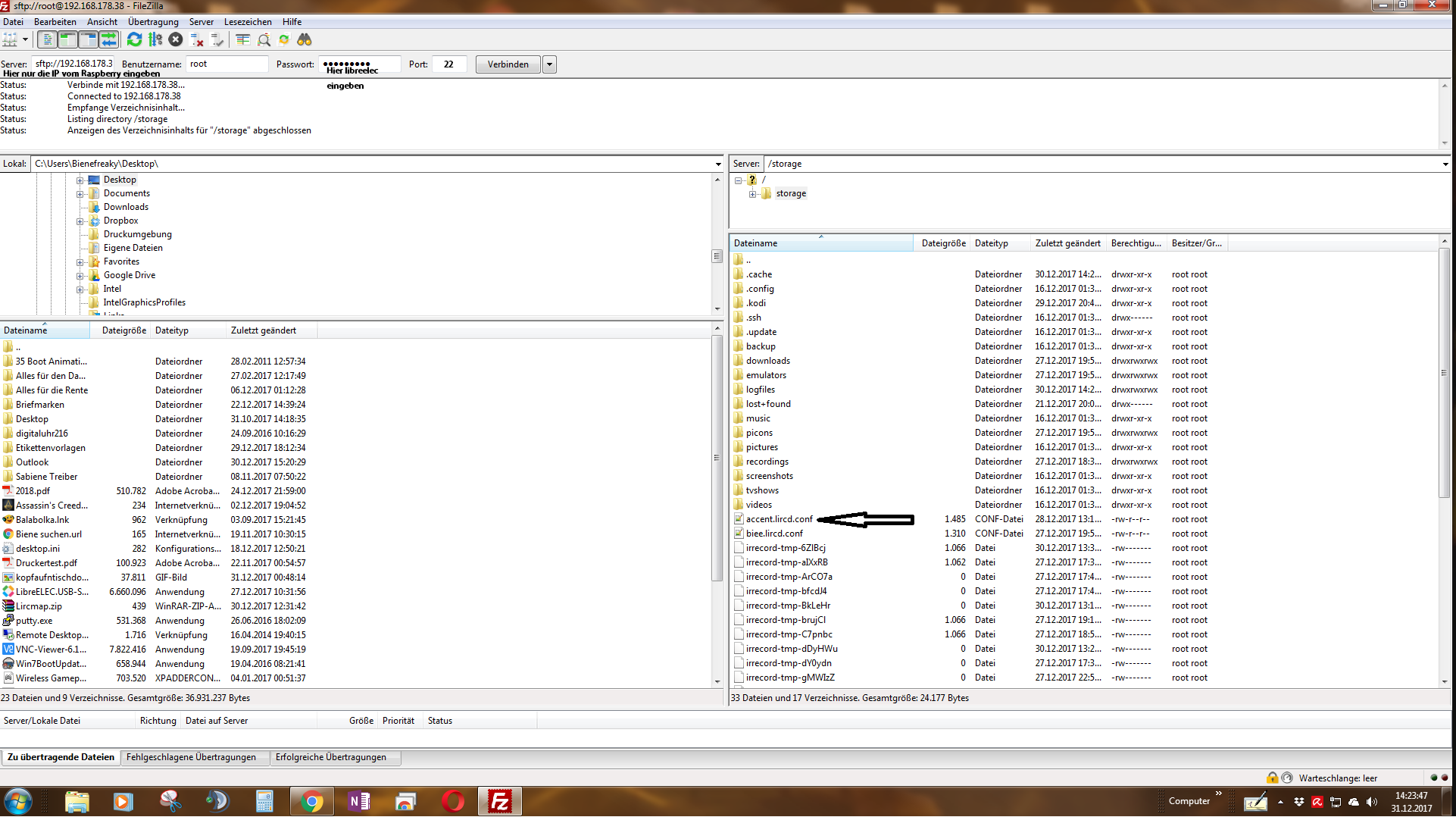Open the Site Manager icon

pos(10,39)
